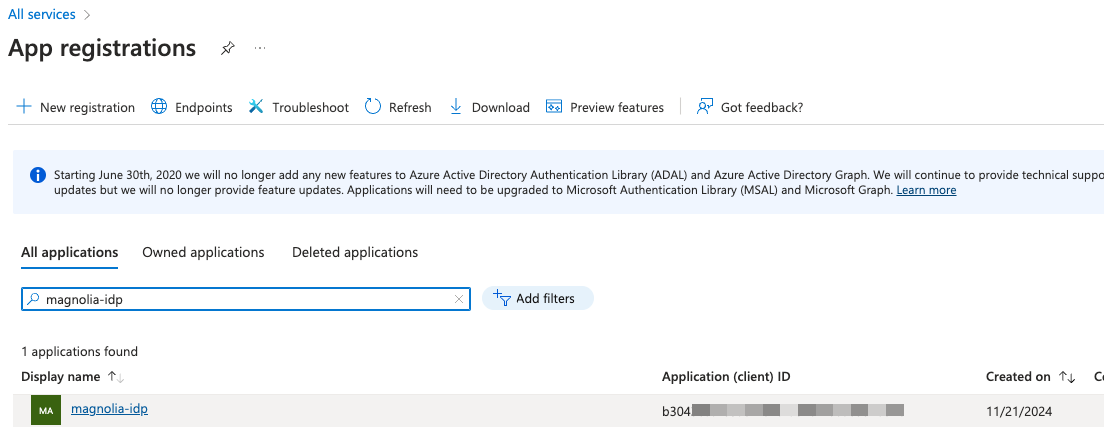Clear the magnolia-idp search text
This screenshot has width=1104, height=447.
coord(459,299)
